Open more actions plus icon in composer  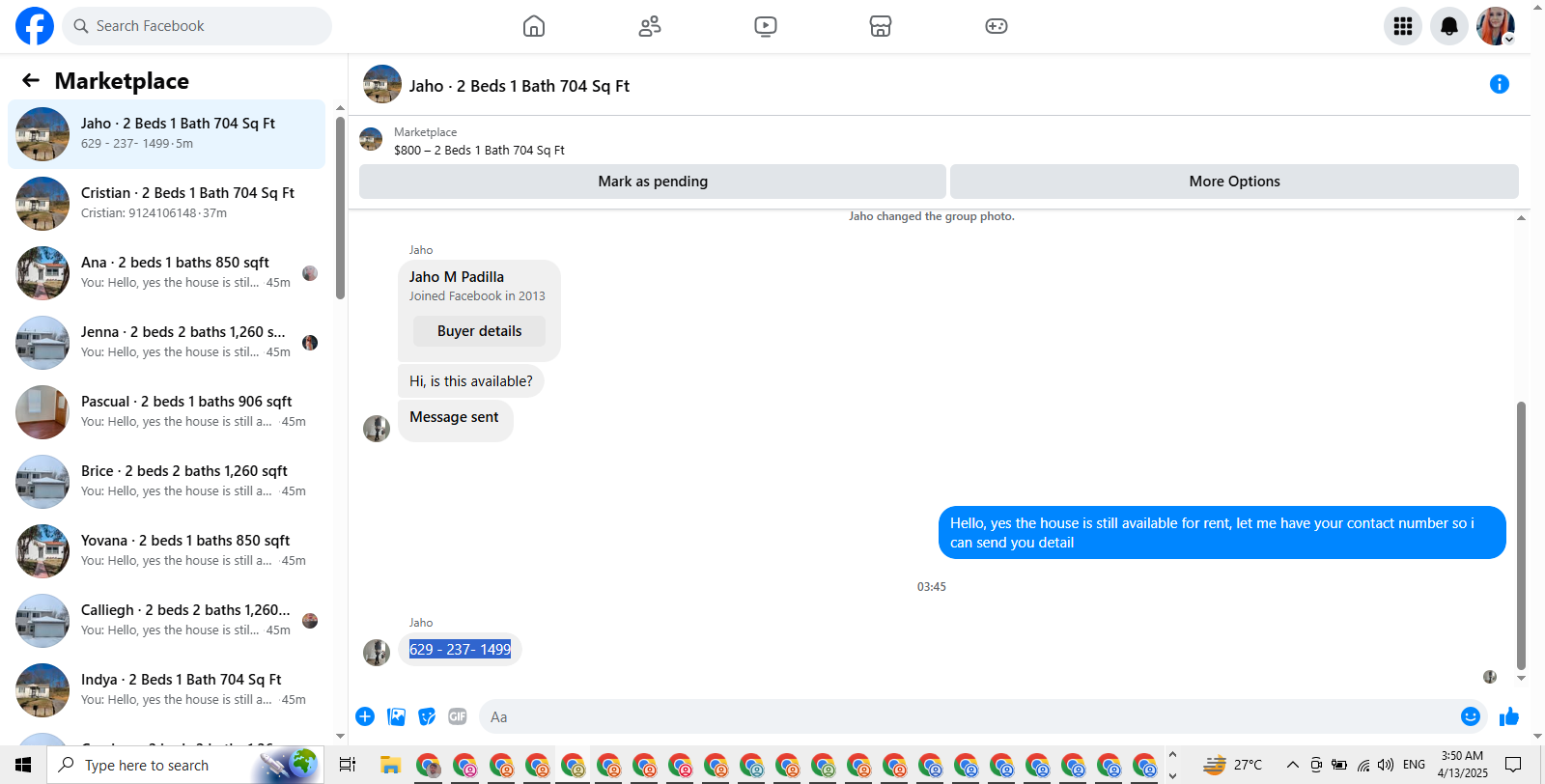[x=365, y=716]
